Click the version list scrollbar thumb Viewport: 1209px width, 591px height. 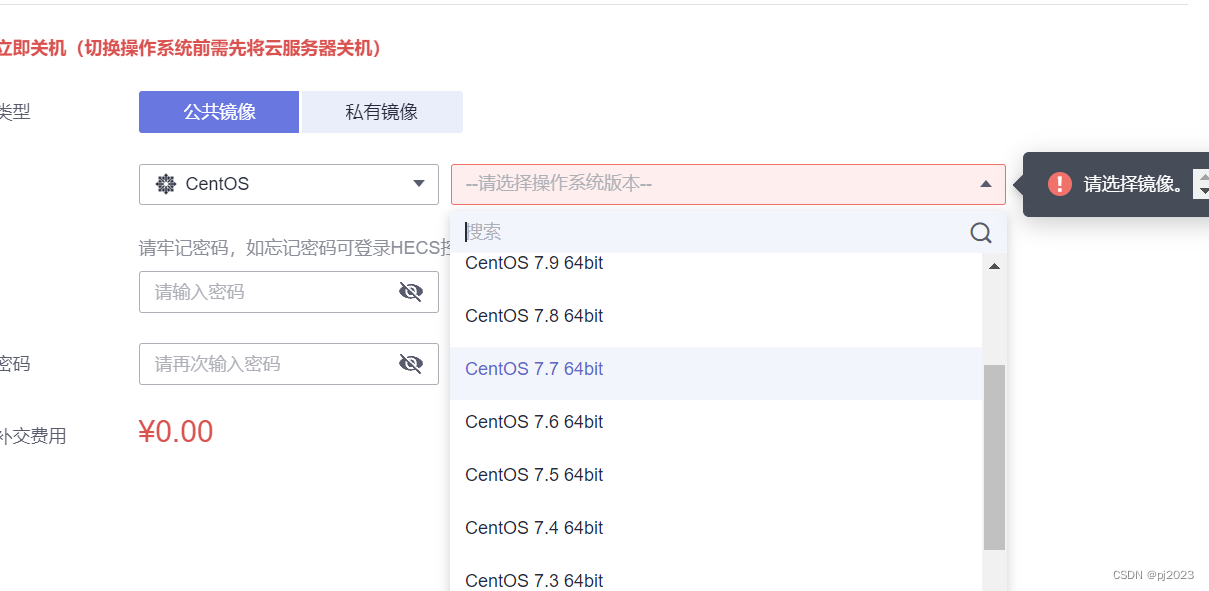click(994, 458)
